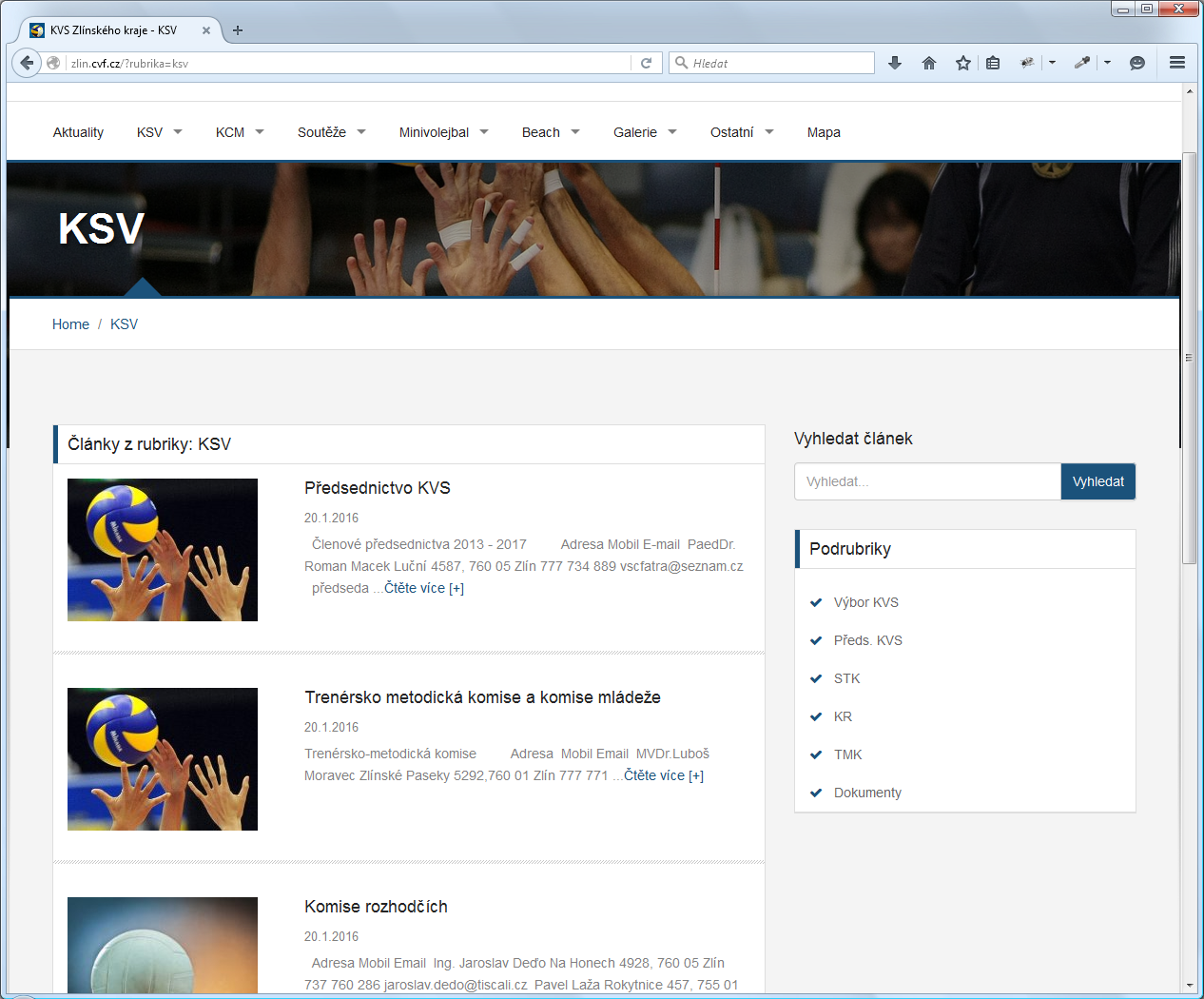Viewport: 1204px width, 999px height.
Task: Click the bug extension icon in toolbar
Action: (1027, 63)
